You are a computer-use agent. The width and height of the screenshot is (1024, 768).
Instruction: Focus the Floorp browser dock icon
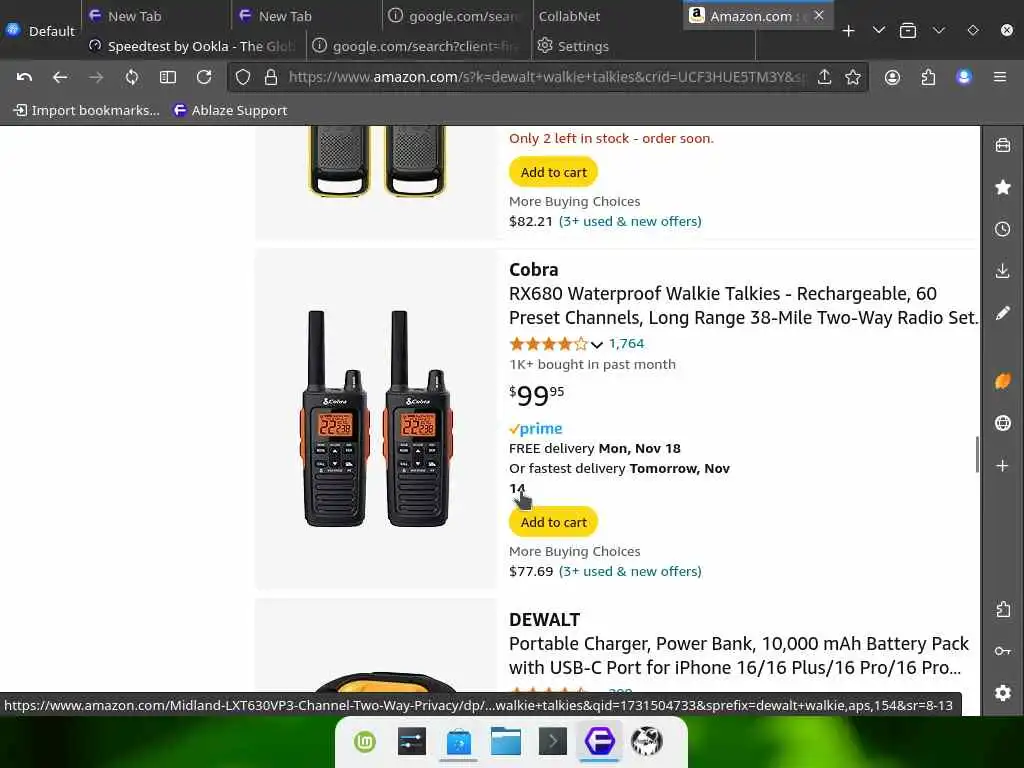[x=600, y=741]
